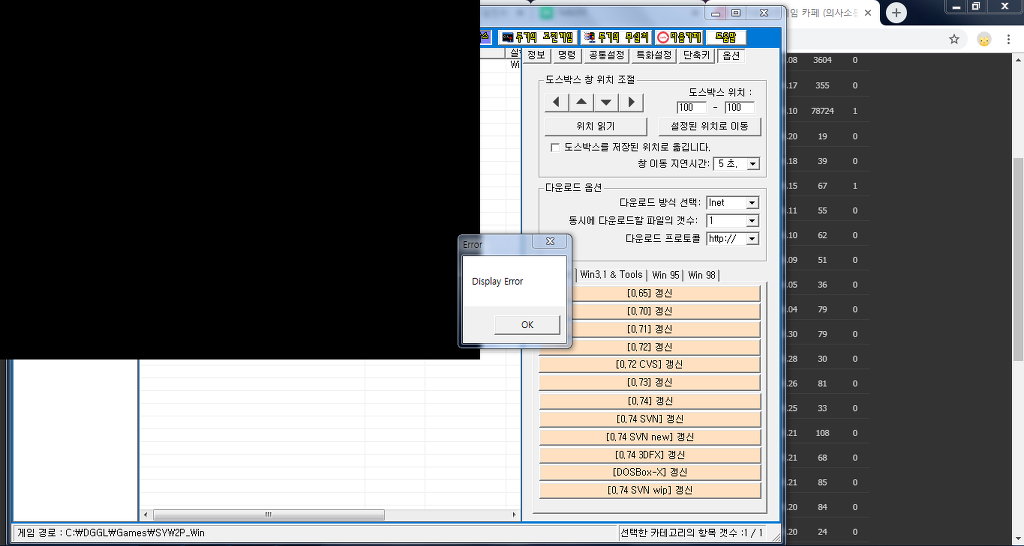Click the [DOSBox-X] 갱신 button
Viewport: 1024px width, 546px height.
click(x=650, y=472)
